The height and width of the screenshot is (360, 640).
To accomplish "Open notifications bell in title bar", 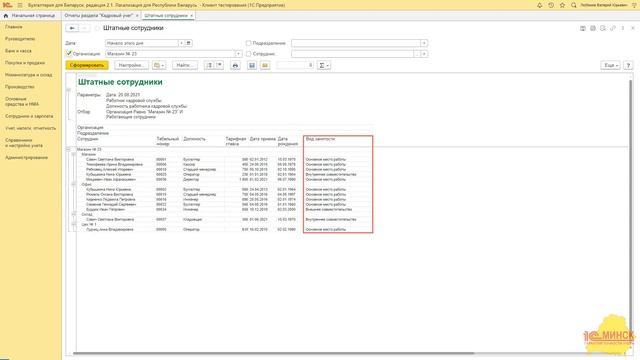I will tap(540, 5).
